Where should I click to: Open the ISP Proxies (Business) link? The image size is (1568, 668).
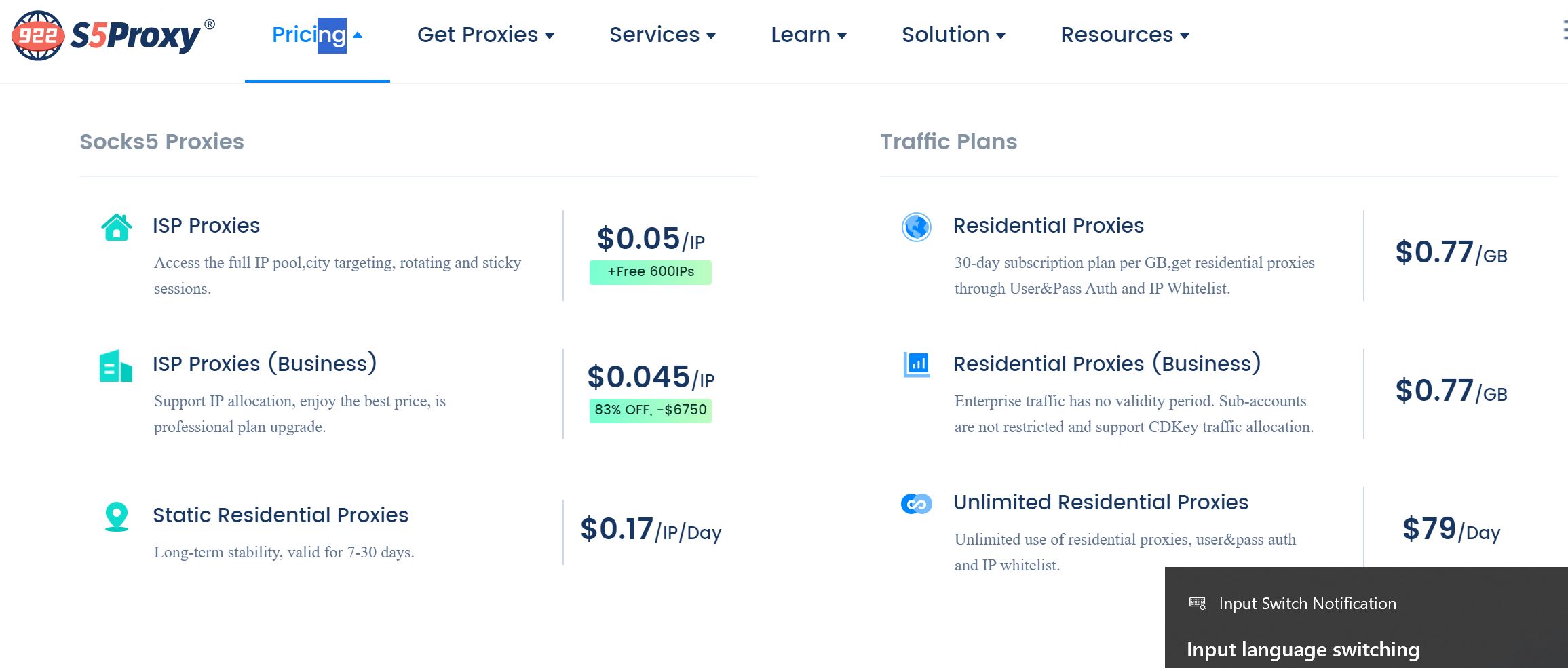pos(265,364)
